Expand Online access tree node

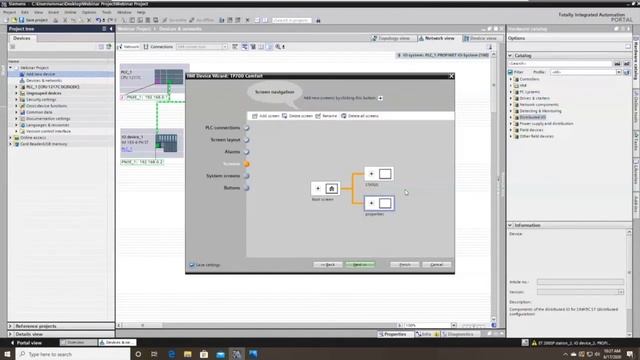coord(11,138)
